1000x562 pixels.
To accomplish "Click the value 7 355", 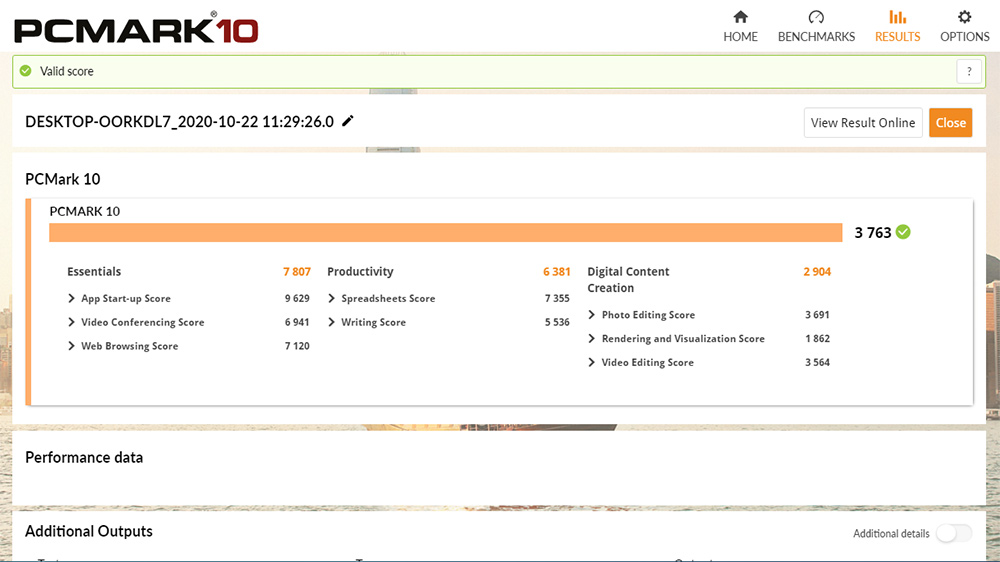I will click(x=557, y=299).
